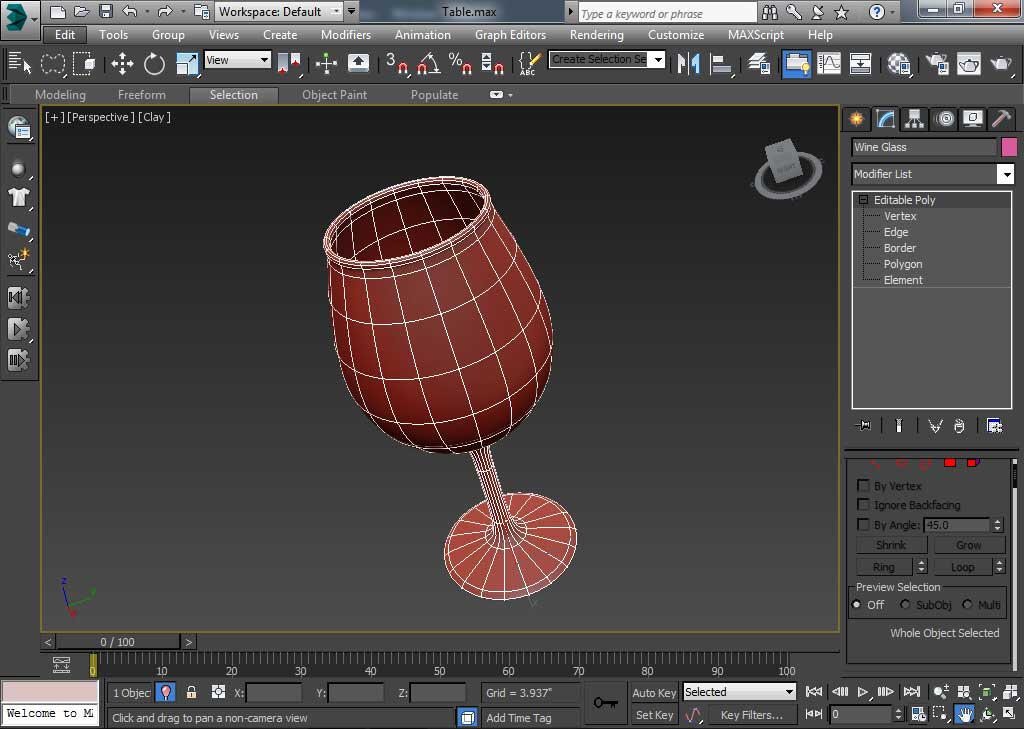The width and height of the screenshot is (1024, 729).
Task: Enable the Ignore Backfacing checkbox
Action: [x=863, y=505]
